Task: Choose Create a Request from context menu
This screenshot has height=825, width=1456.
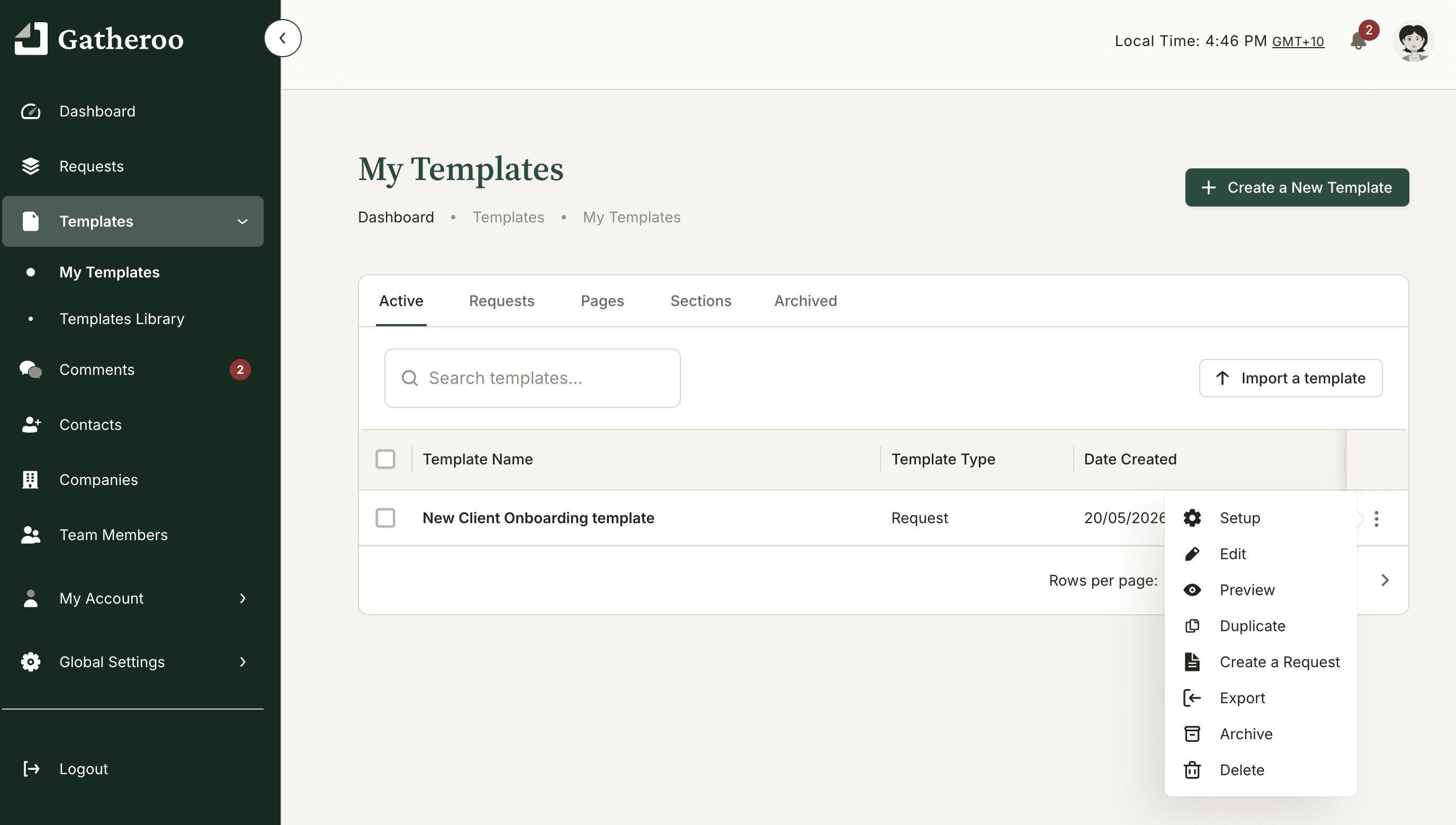Action: pyautogui.click(x=1261, y=661)
